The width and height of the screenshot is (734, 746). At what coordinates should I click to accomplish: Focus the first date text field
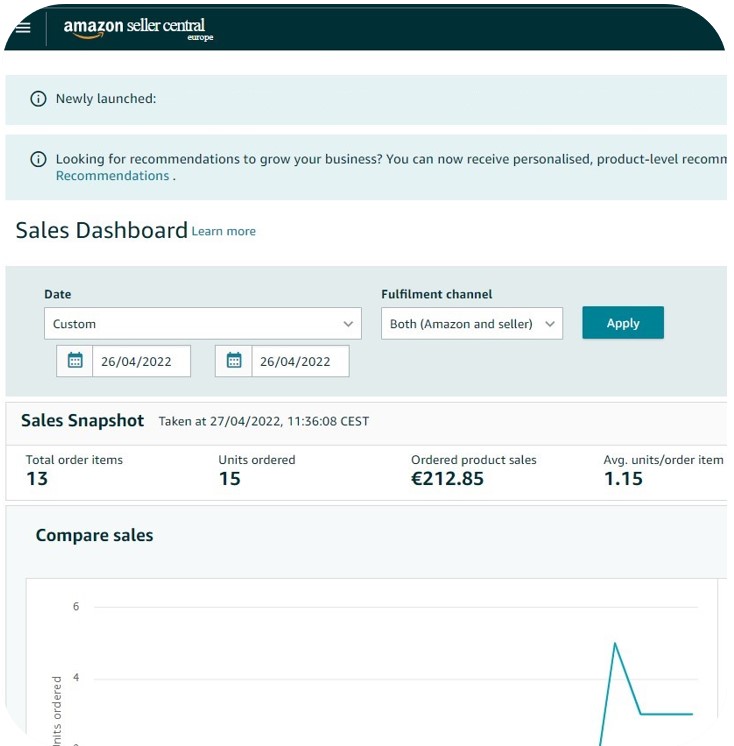(141, 361)
